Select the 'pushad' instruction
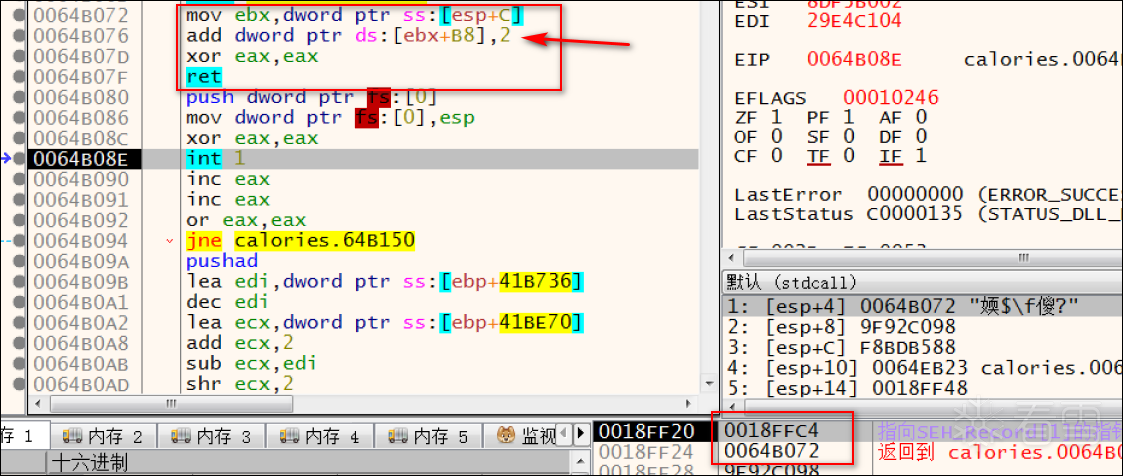1123x476 pixels. [x=222, y=261]
